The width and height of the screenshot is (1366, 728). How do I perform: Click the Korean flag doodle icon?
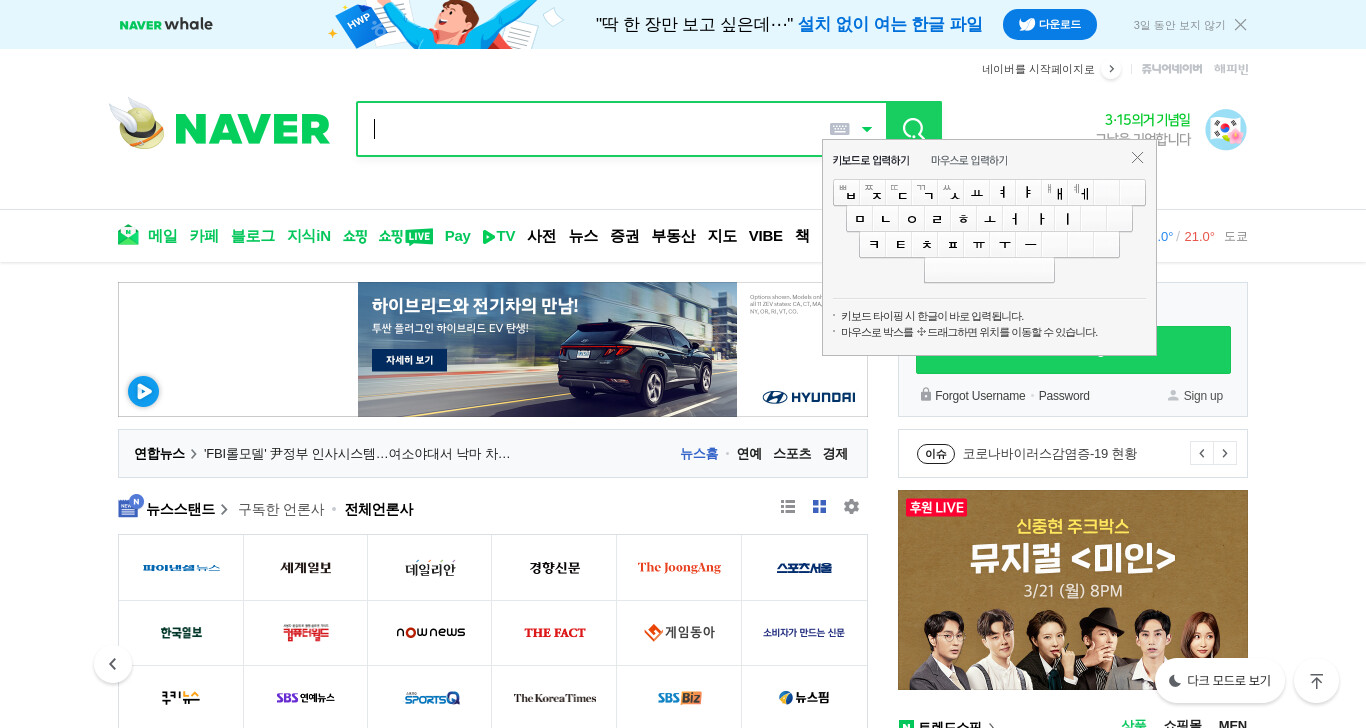click(1225, 130)
